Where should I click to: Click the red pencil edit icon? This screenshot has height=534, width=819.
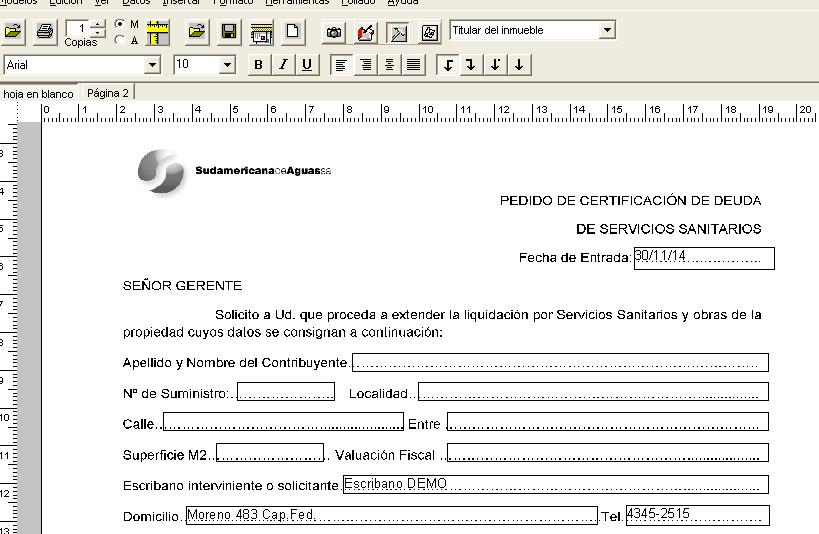pyautogui.click(x=366, y=33)
